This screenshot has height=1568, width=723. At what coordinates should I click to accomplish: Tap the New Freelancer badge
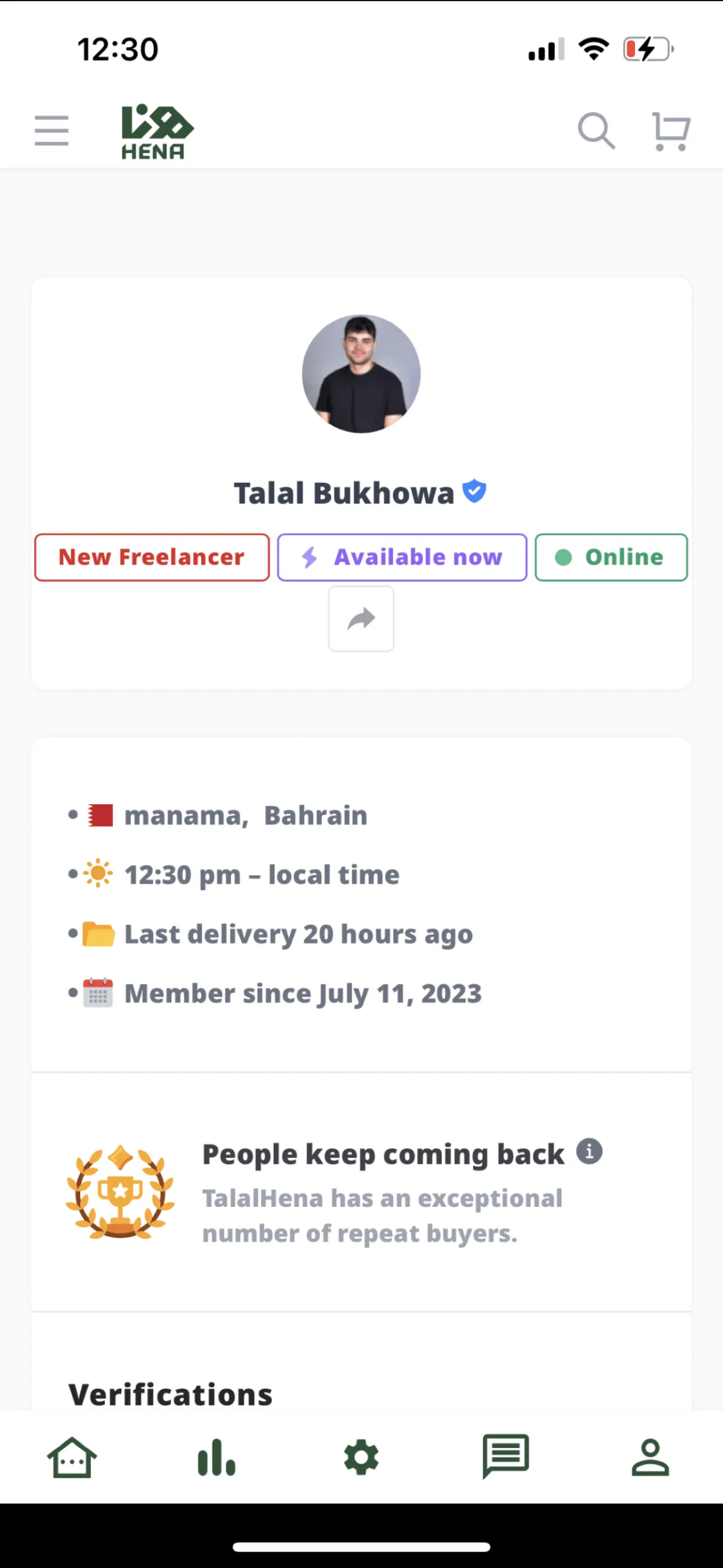click(x=152, y=558)
